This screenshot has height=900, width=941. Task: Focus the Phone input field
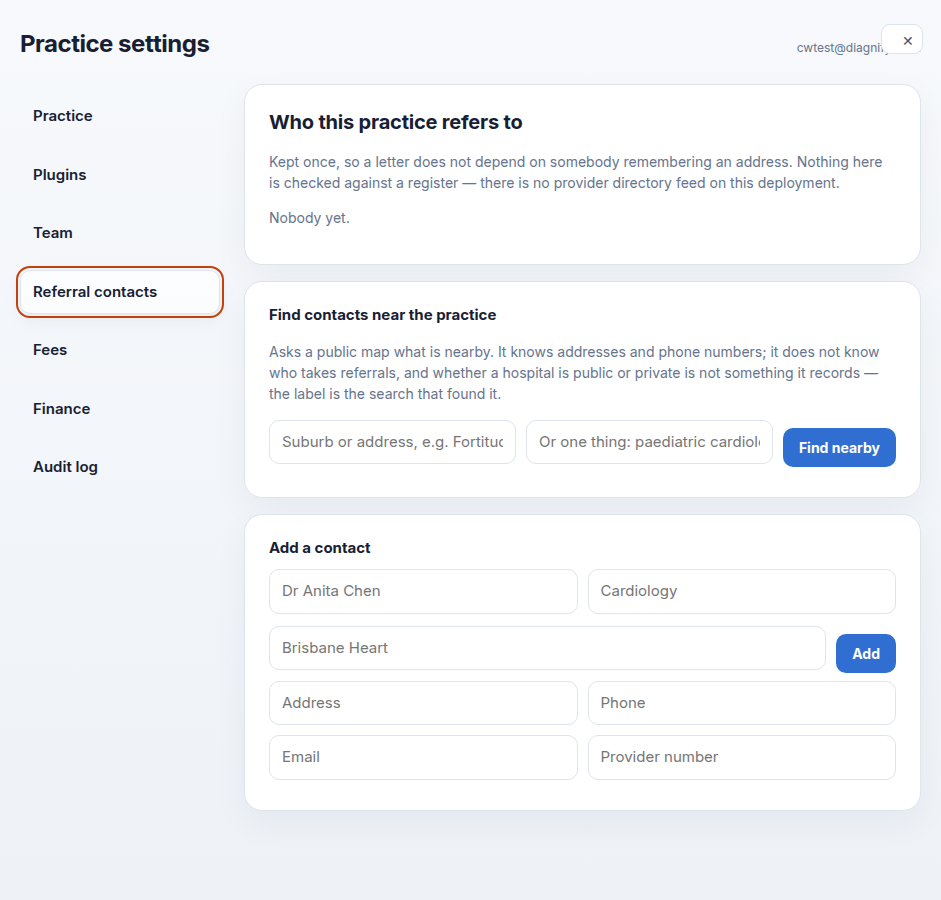point(742,703)
